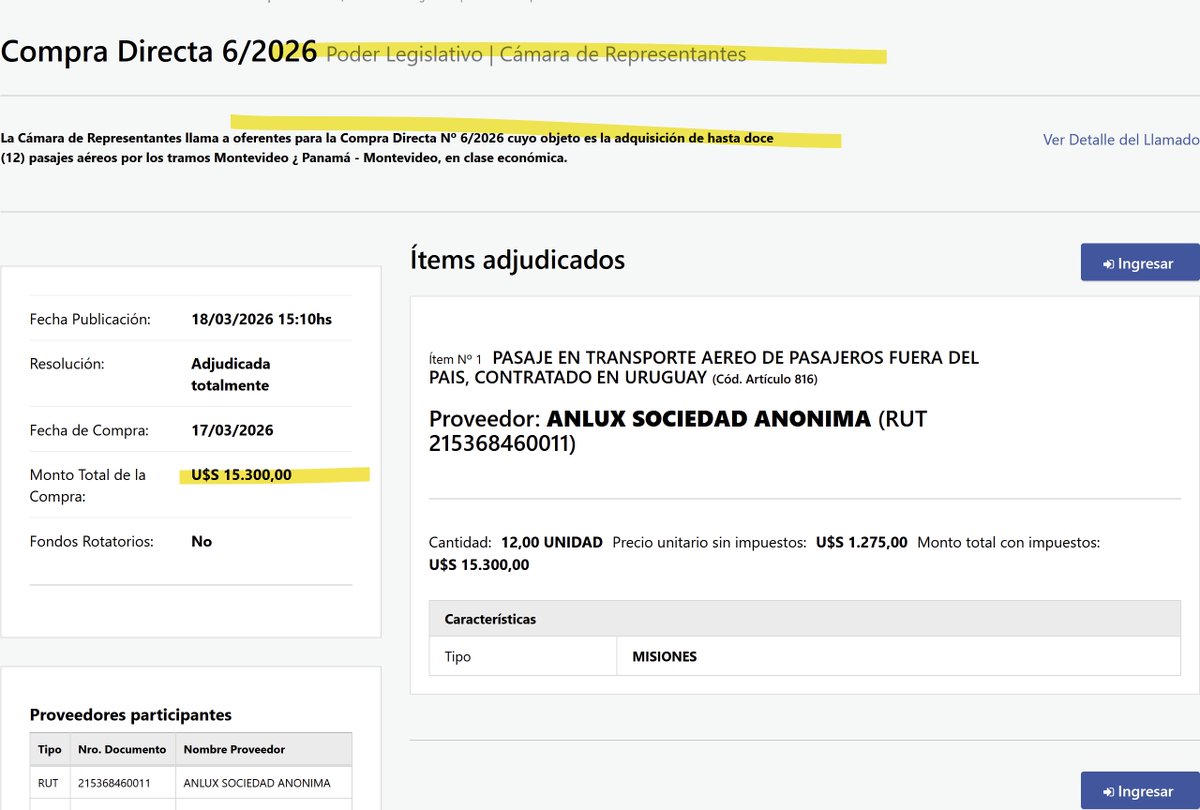Viewport: 1200px width, 810px height.
Task: Click the Características section header
Action: (491, 618)
